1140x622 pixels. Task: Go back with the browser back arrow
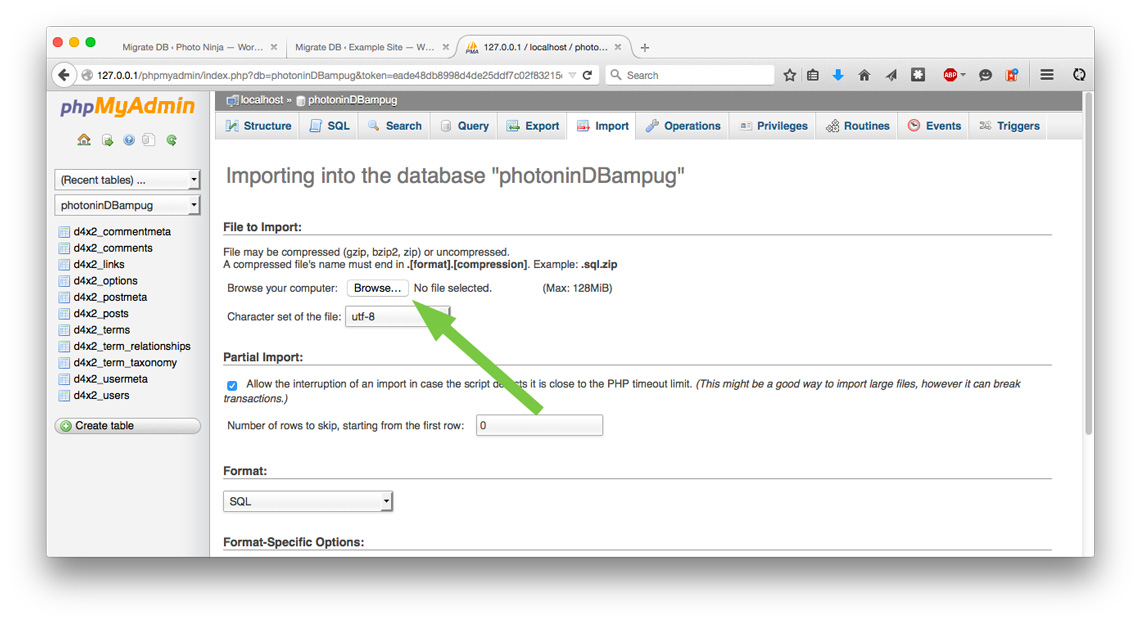[64, 75]
